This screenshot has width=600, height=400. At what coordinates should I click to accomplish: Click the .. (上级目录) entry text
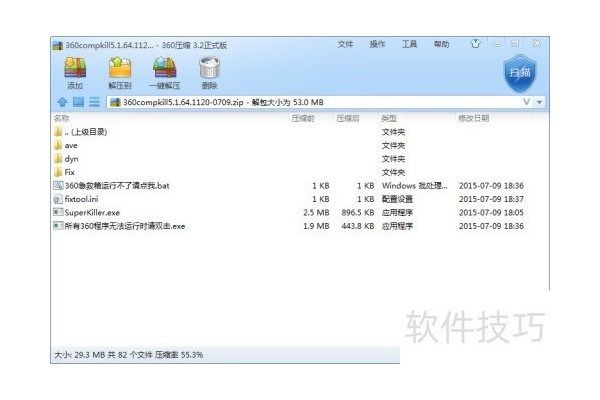pyautogui.click(x=86, y=132)
